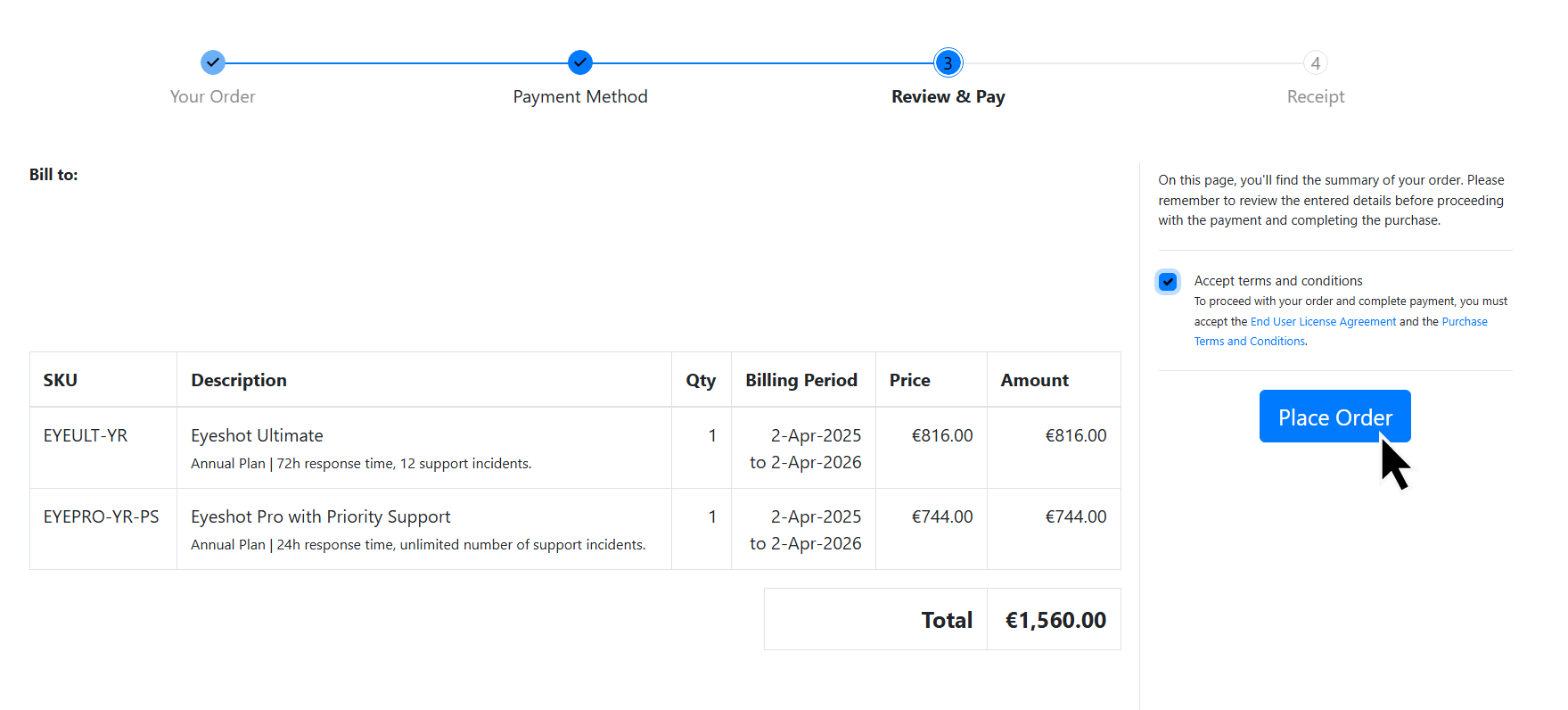This screenshot has width=1568, height=710.
Task: Select the Review & Pay step label
Action: 948,96
